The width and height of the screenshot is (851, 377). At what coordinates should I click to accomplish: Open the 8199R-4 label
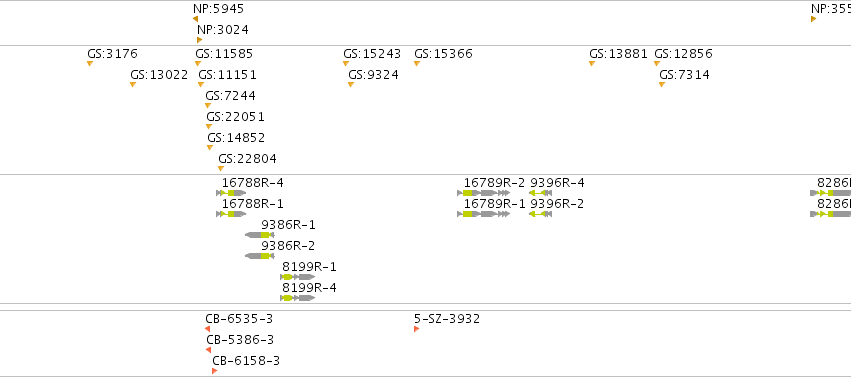click(309, 287)
